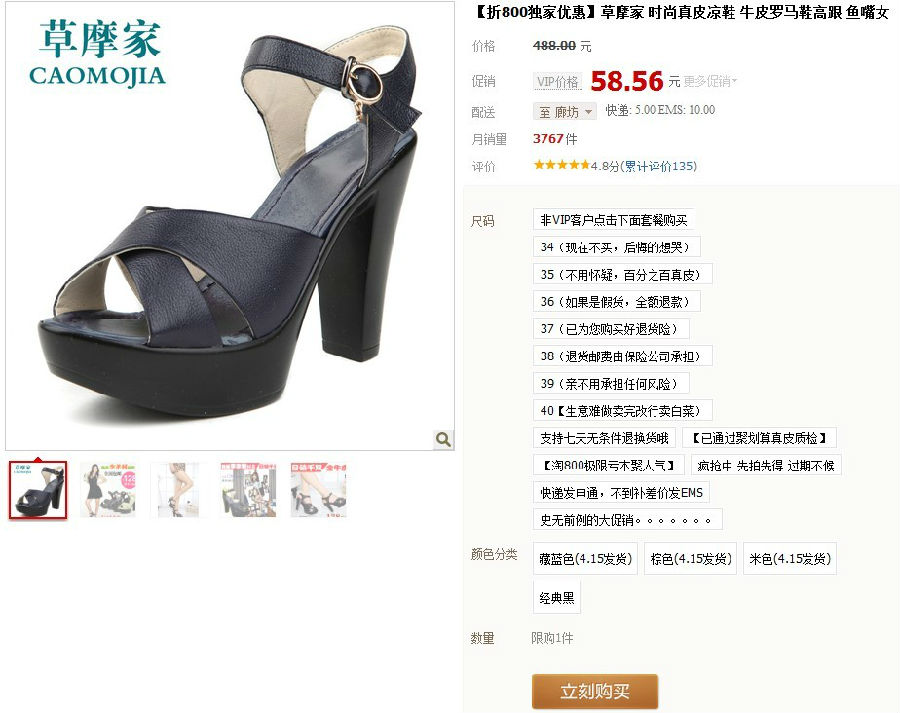Image resolution: width=900 pixels, height=713 pixels.
Task: Click the VIP价格 label
Action: pos(557,82)
